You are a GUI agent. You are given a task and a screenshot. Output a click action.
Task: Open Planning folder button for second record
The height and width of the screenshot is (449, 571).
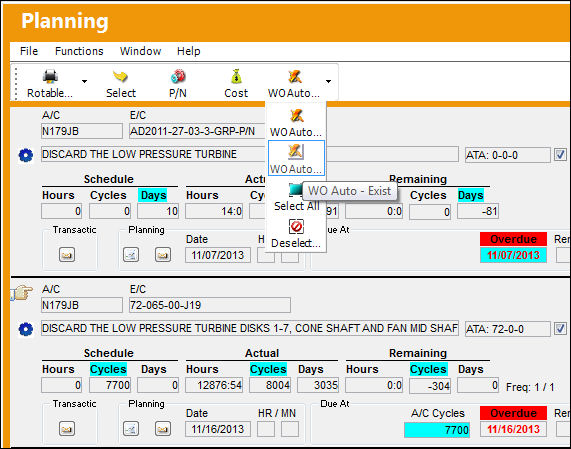click(x=163, y=429)
